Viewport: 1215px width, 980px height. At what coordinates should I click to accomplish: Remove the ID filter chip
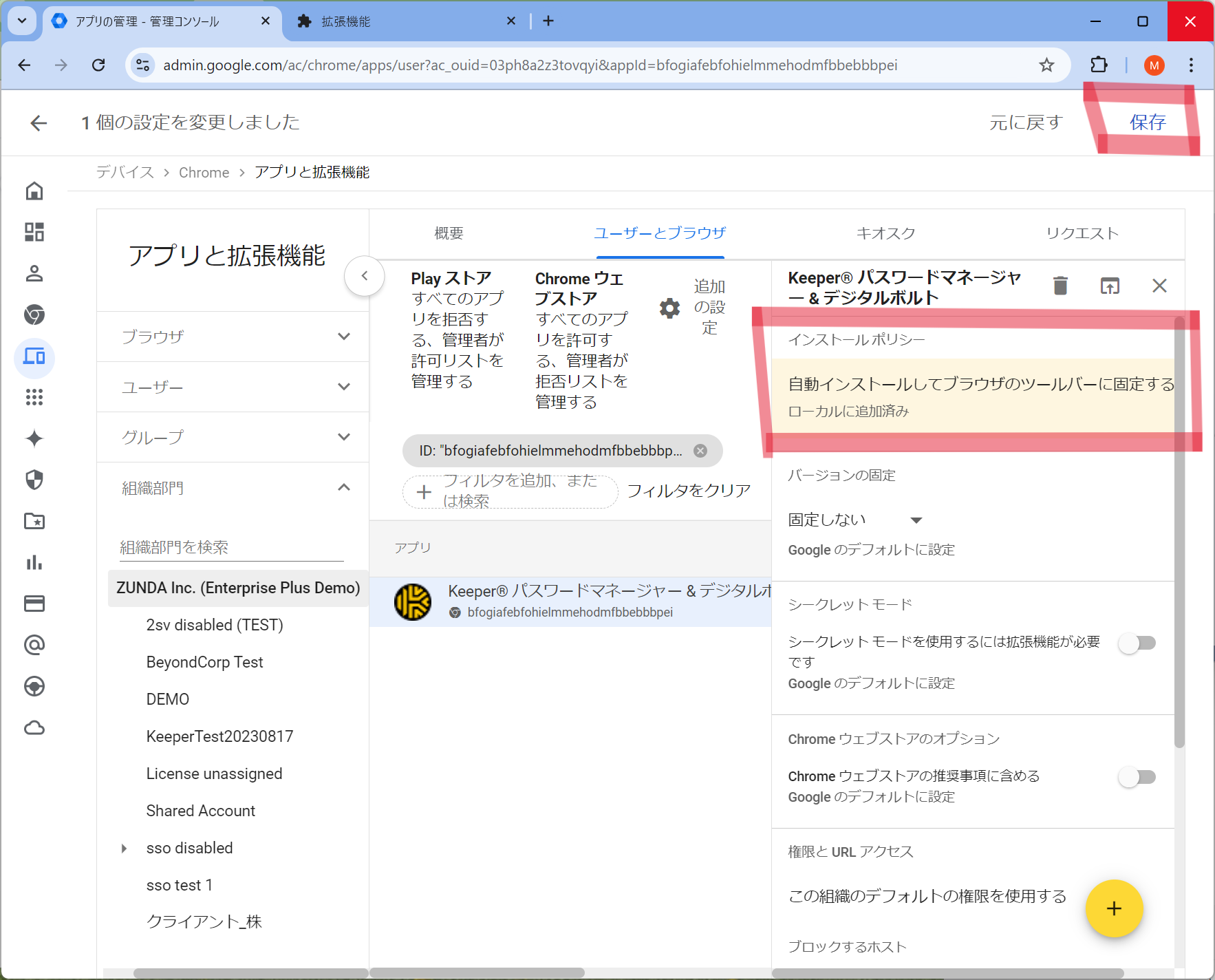click(x=700, y=451)
